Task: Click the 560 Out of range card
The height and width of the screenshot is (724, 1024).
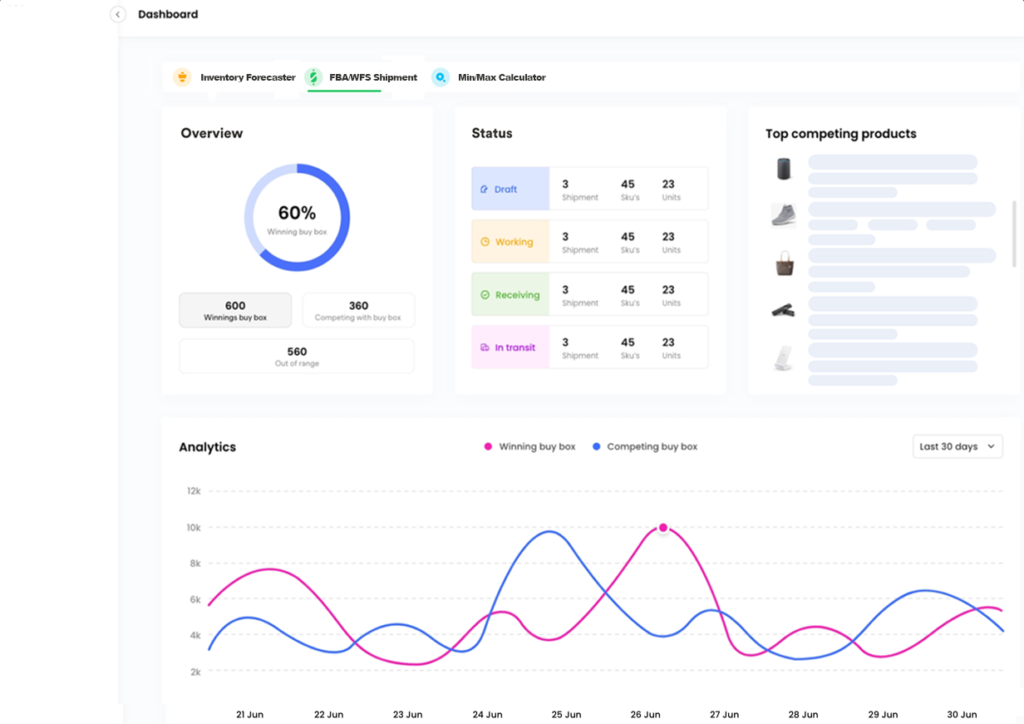Action: (296, 356)
